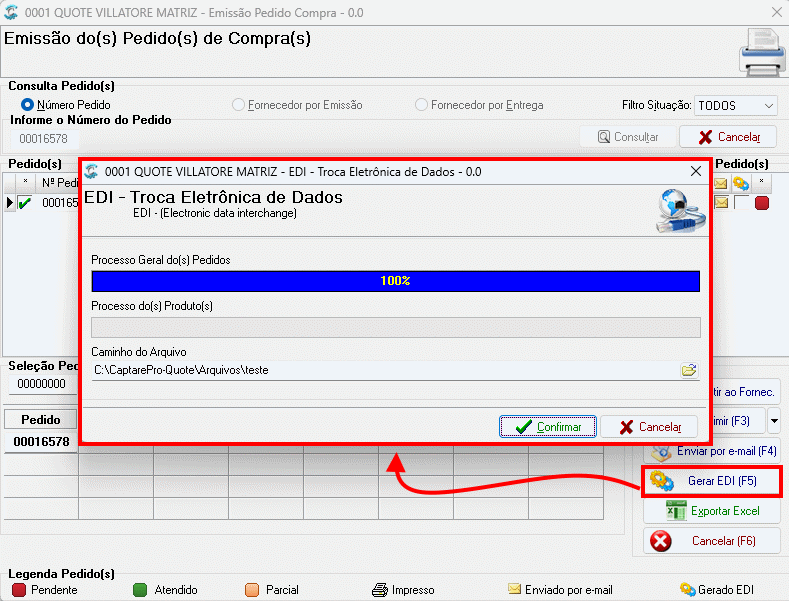The height and width of the screenshot is (601, 789).
Task: Select Fornecedor por Emissão radio option
Action: (238, 105)
